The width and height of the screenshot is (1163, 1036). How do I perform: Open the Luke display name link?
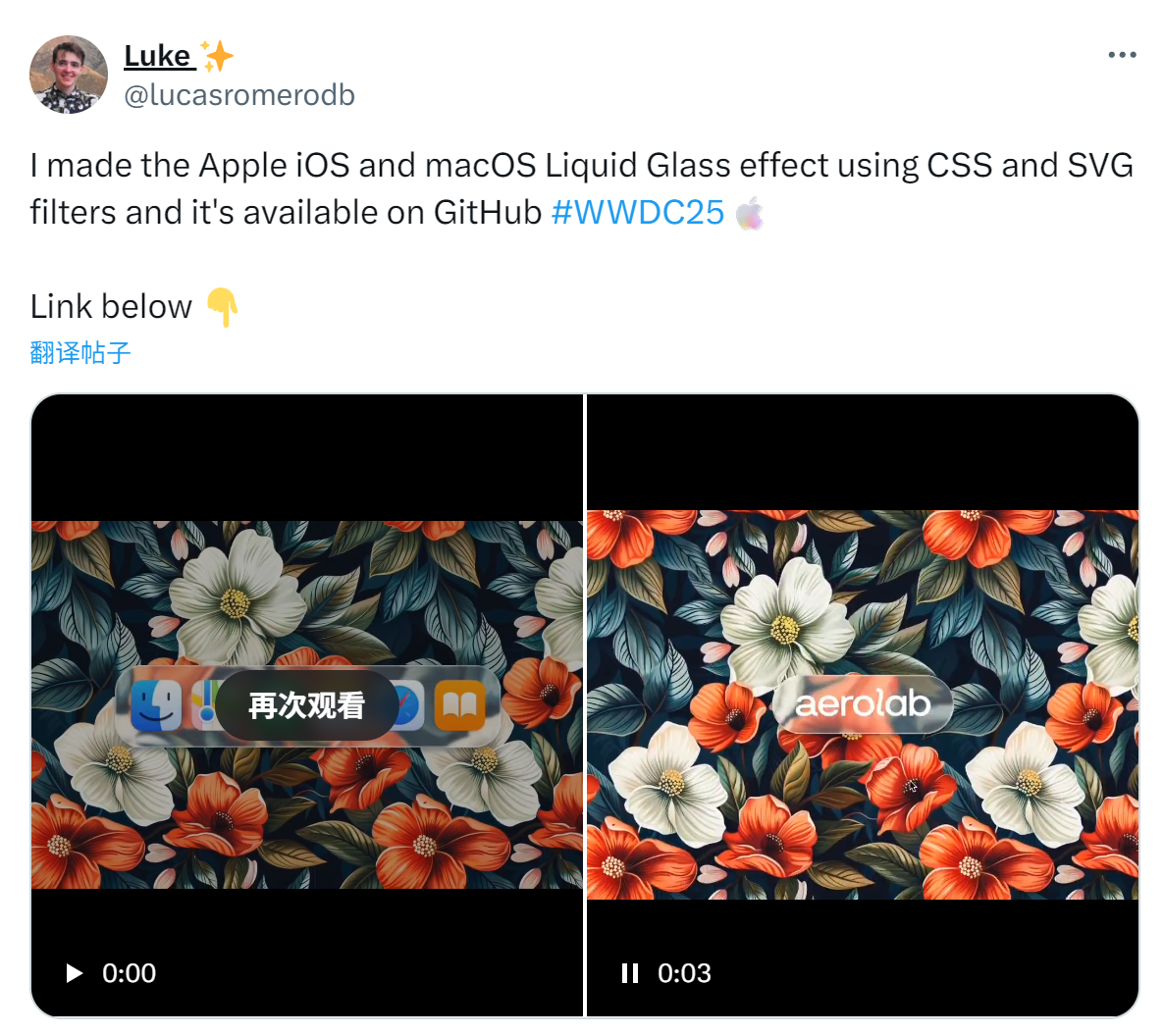[159, 56]
